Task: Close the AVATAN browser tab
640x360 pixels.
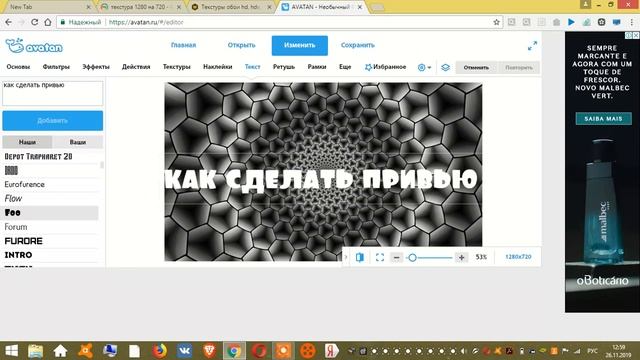Action: click(x=360, y=7)
